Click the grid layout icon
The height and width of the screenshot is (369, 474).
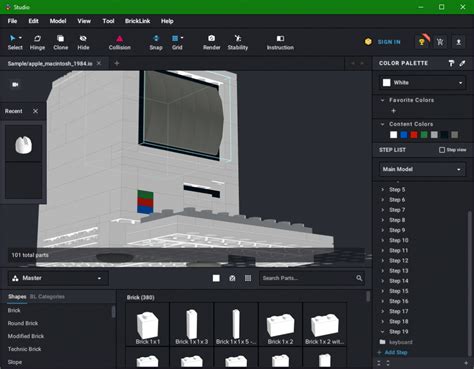coord(248,278)
